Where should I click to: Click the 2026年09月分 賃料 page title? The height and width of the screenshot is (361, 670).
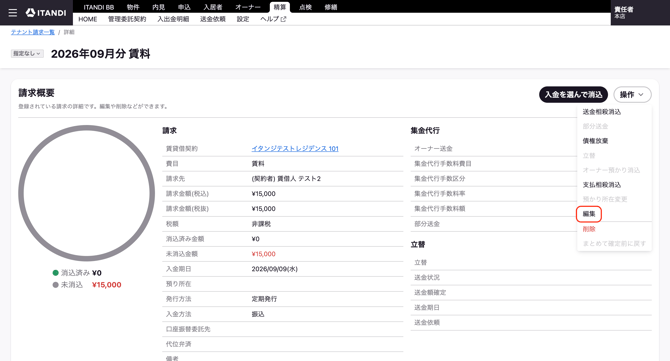tap(100, 54)
